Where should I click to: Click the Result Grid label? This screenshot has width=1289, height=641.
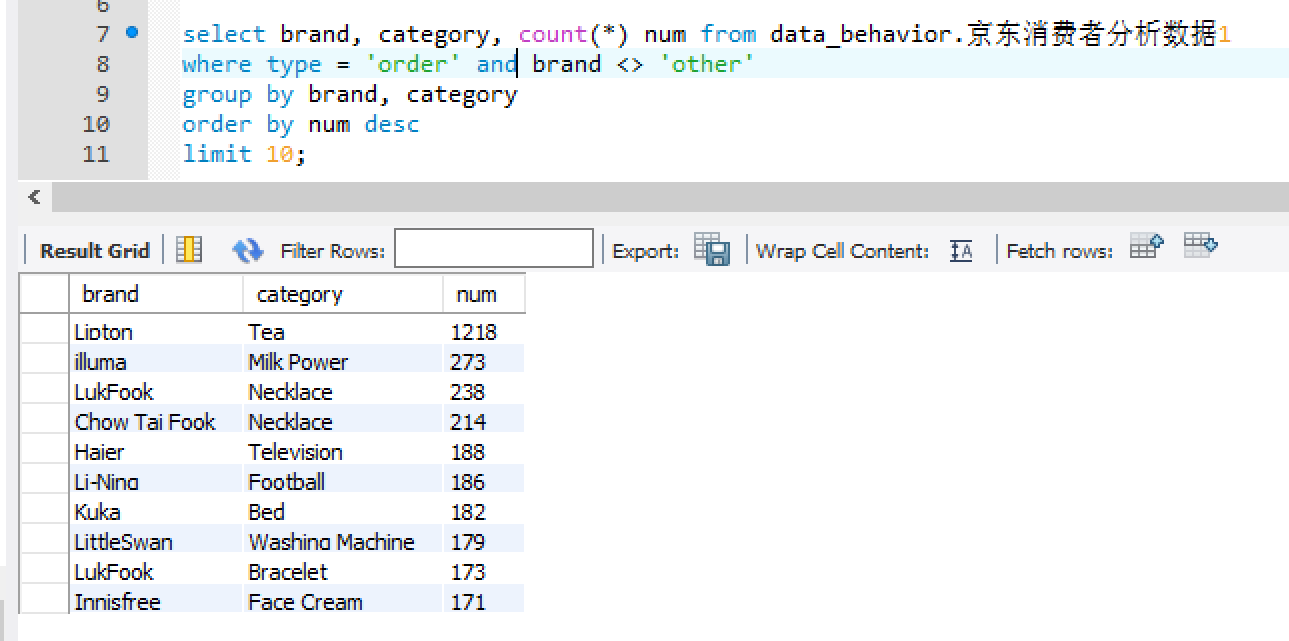pos(94,251)
